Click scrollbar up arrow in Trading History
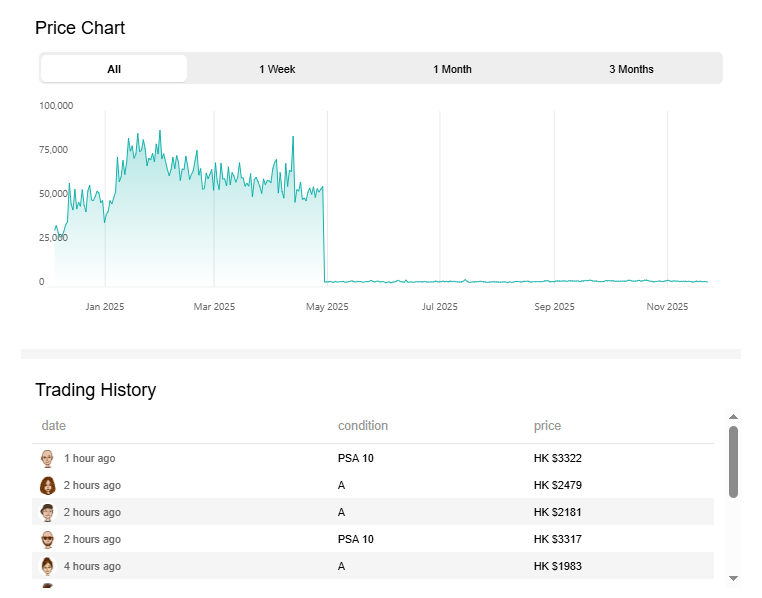The width and height of the screenshot is (762, 598). point(733,417)
